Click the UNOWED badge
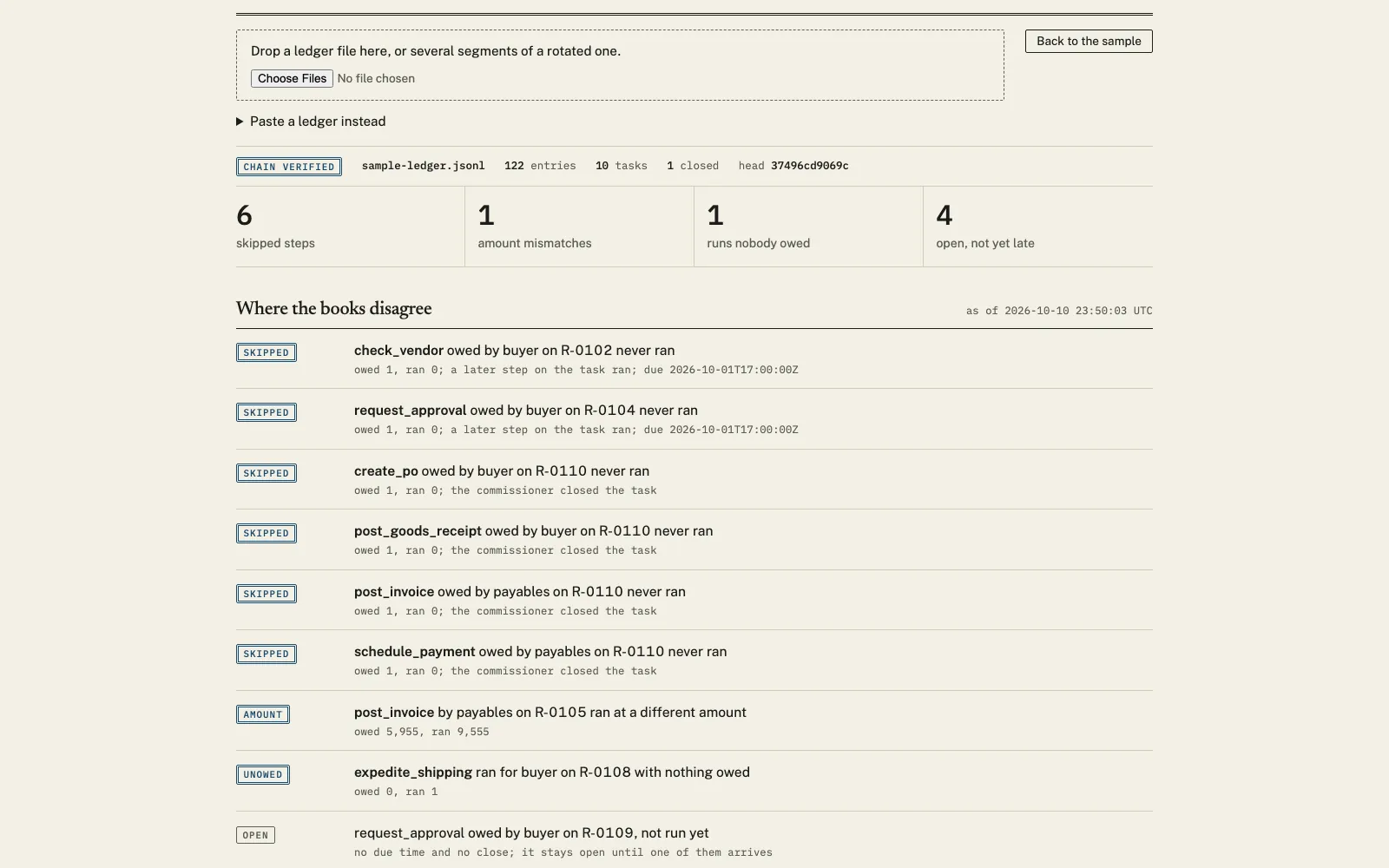Viewport: 1389px width, 868px height. click(263, 774)
